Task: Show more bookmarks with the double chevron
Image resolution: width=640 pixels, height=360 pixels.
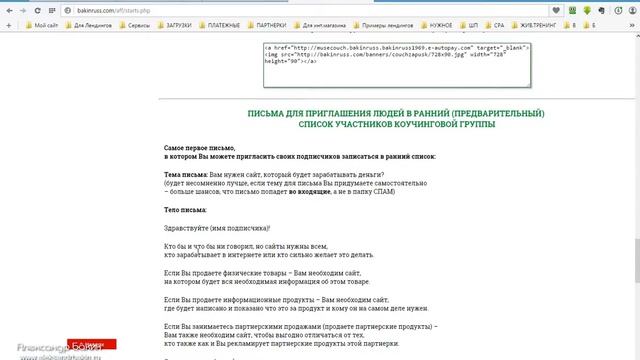Action: [x=632, y=25]
